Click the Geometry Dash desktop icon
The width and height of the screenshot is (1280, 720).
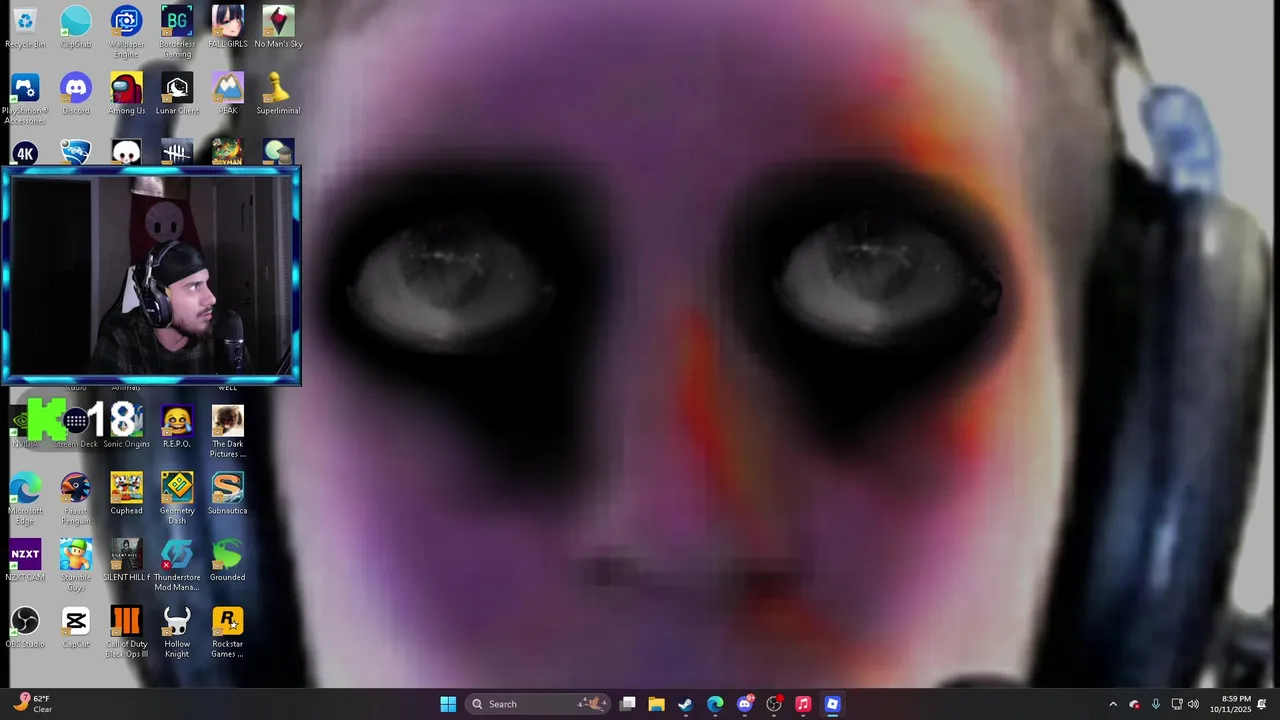[177, 499]
